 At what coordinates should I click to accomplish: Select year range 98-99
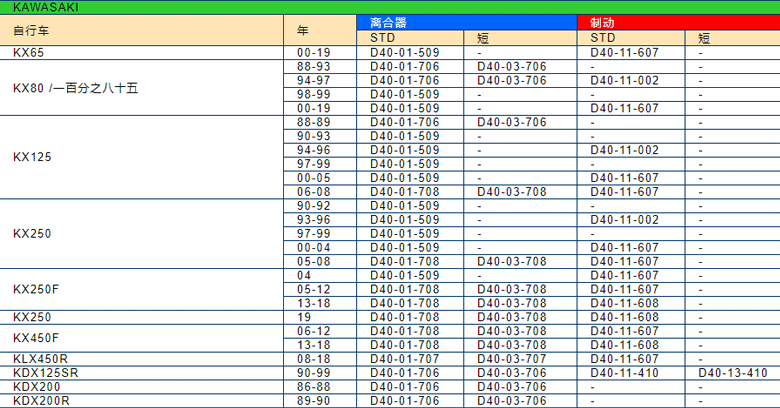[x=314, y=94]
